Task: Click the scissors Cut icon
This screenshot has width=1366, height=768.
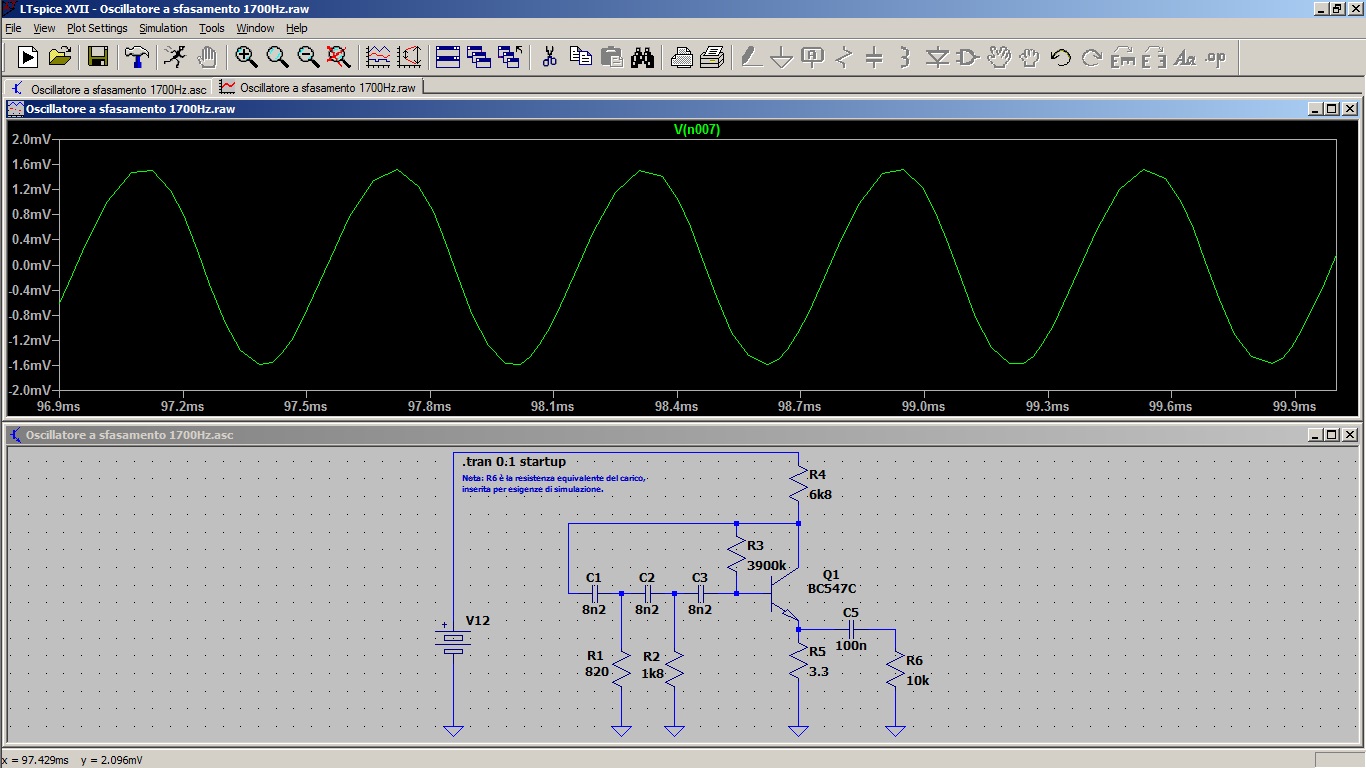Action: (x=549, y=57)
